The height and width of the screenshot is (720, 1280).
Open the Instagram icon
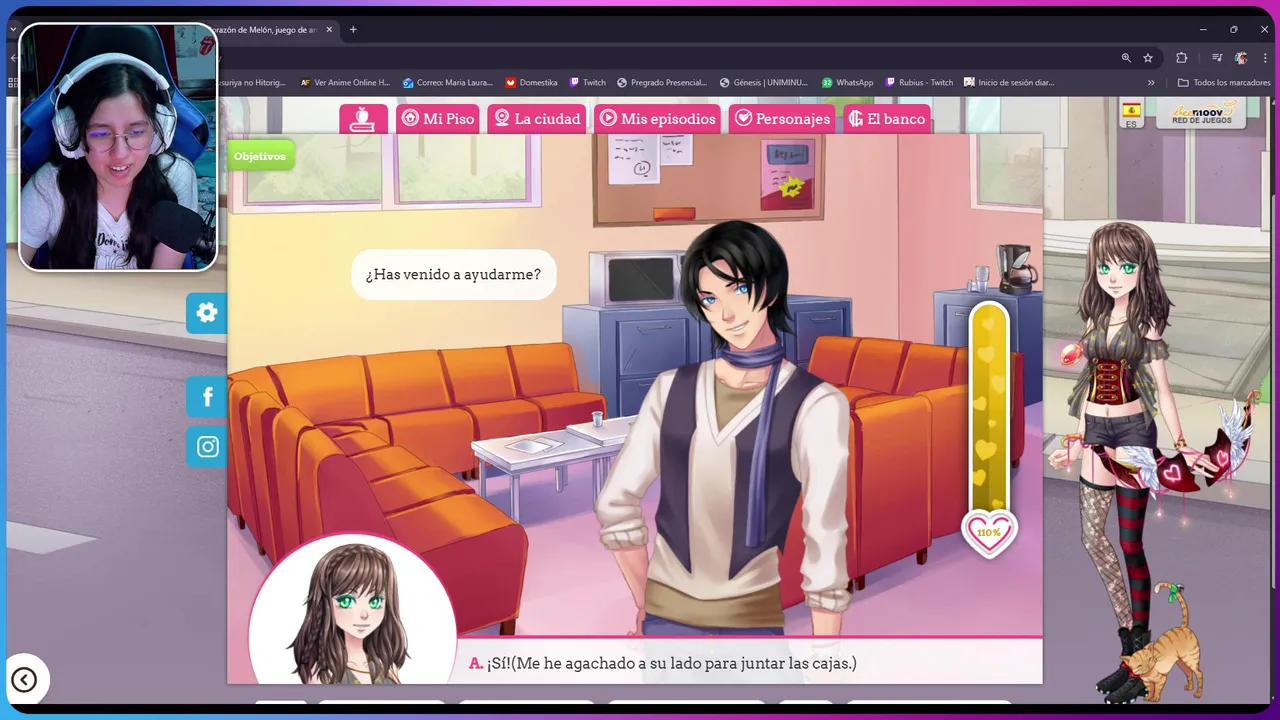pos(207,446)
